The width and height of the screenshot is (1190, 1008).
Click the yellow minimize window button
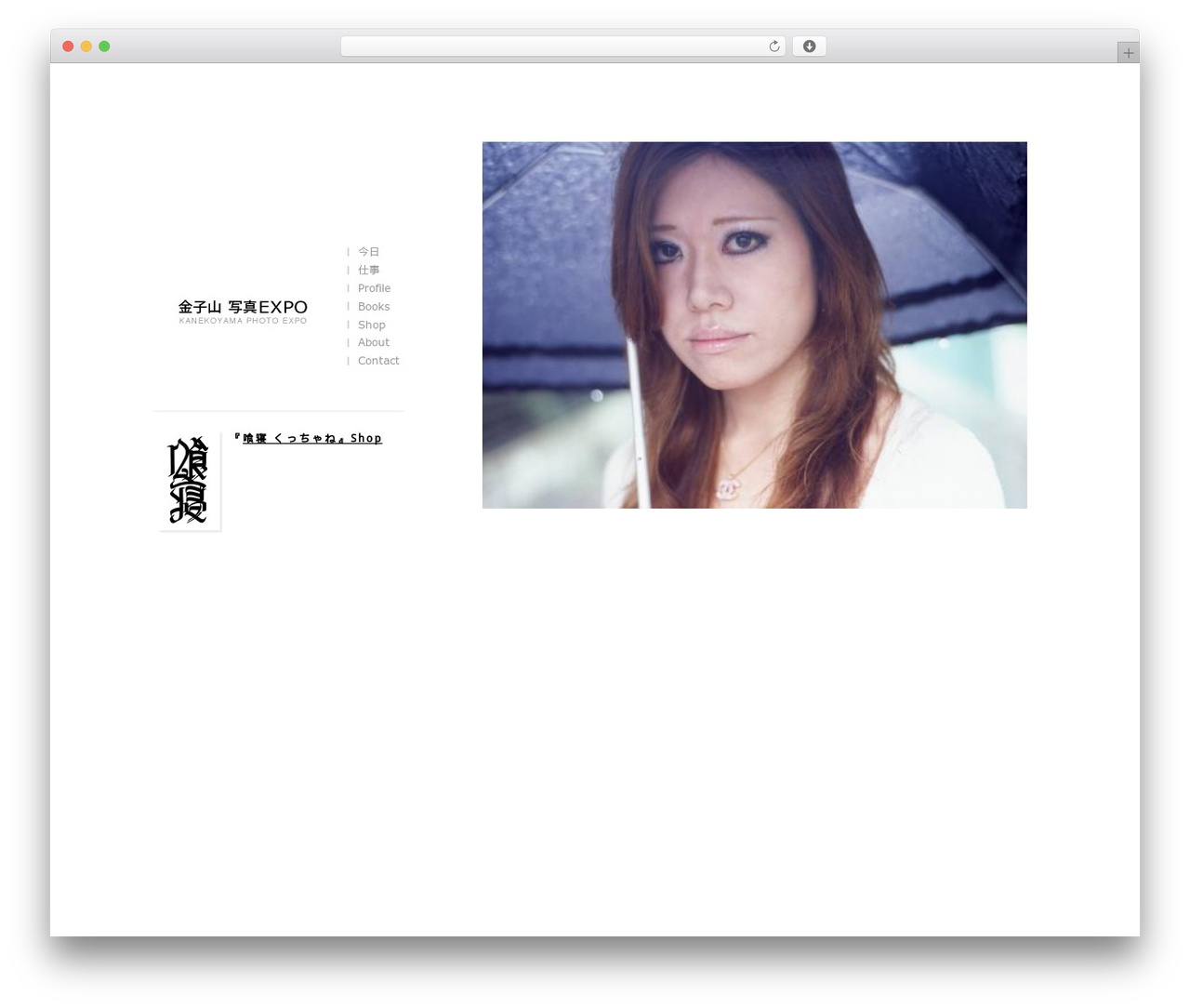click(86, 46)
